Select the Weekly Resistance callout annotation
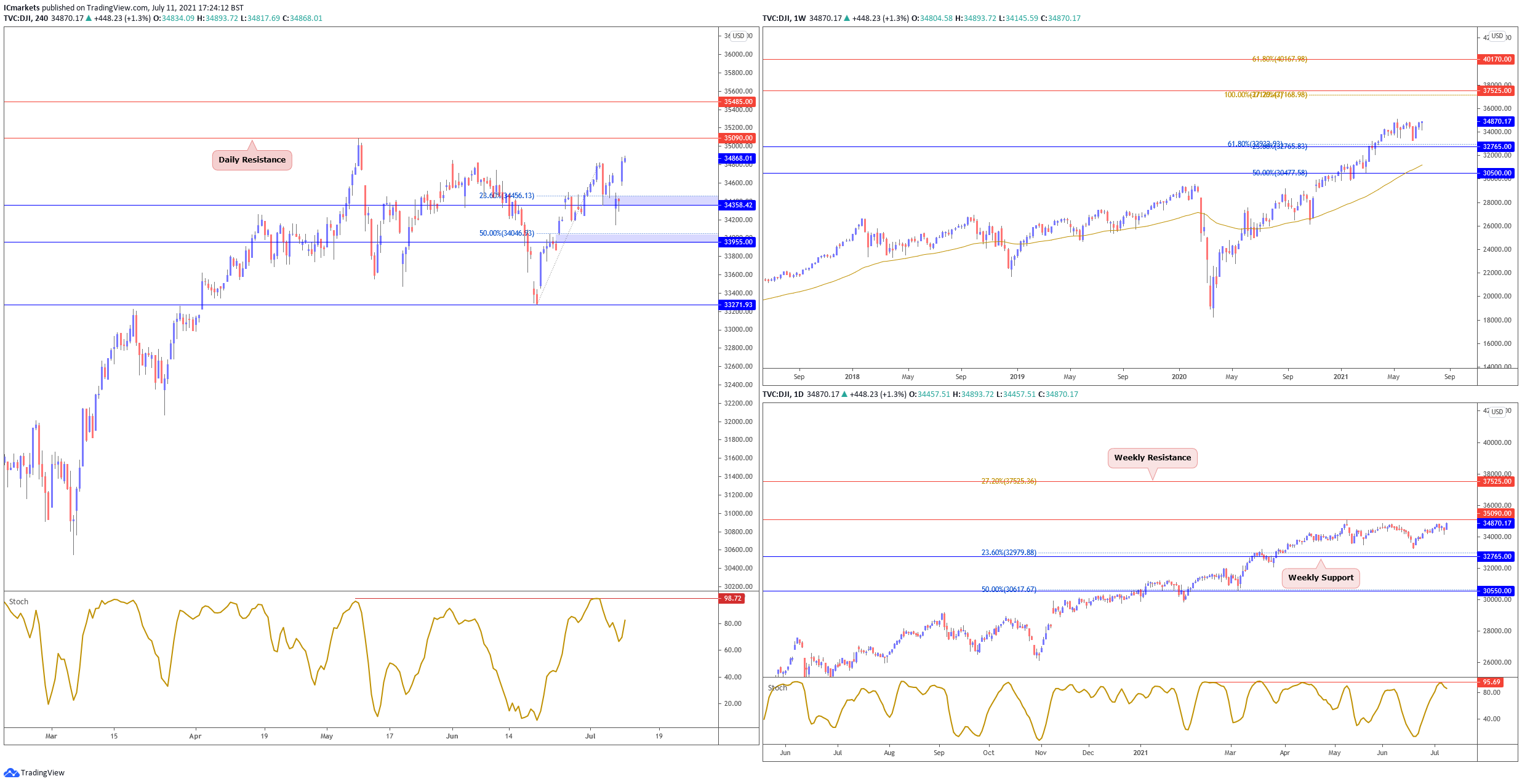 click(1152, 458)
